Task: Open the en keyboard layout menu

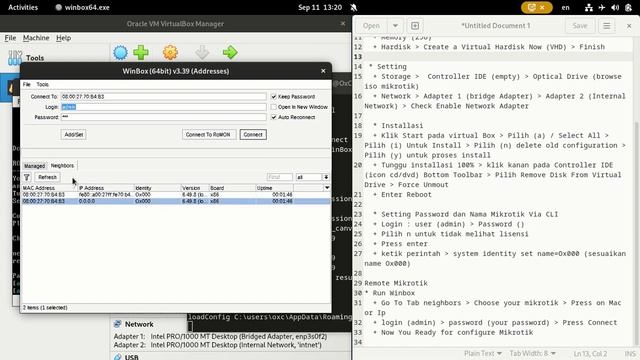Action: pos(565,7)
